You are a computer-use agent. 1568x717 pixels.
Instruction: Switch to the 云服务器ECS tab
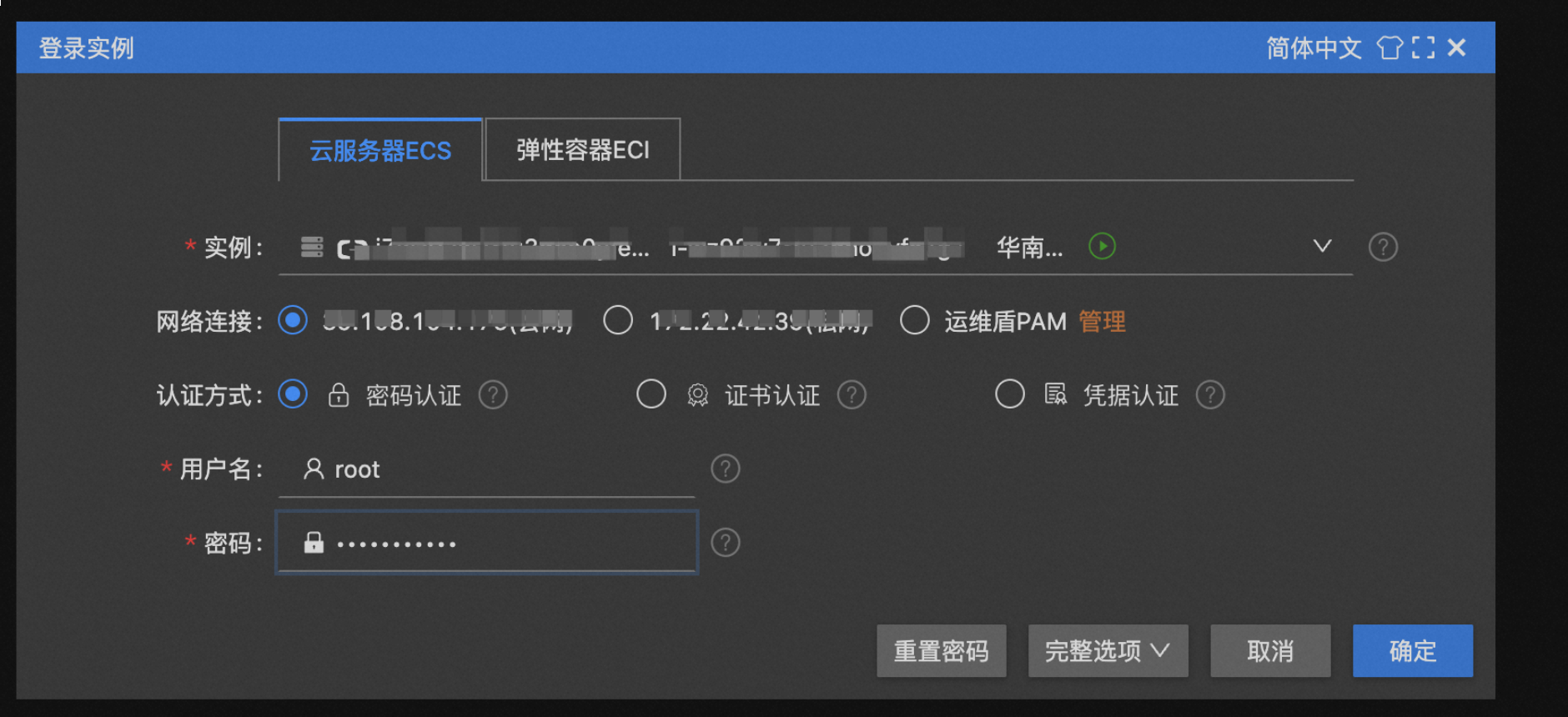(x=380, y=150)
